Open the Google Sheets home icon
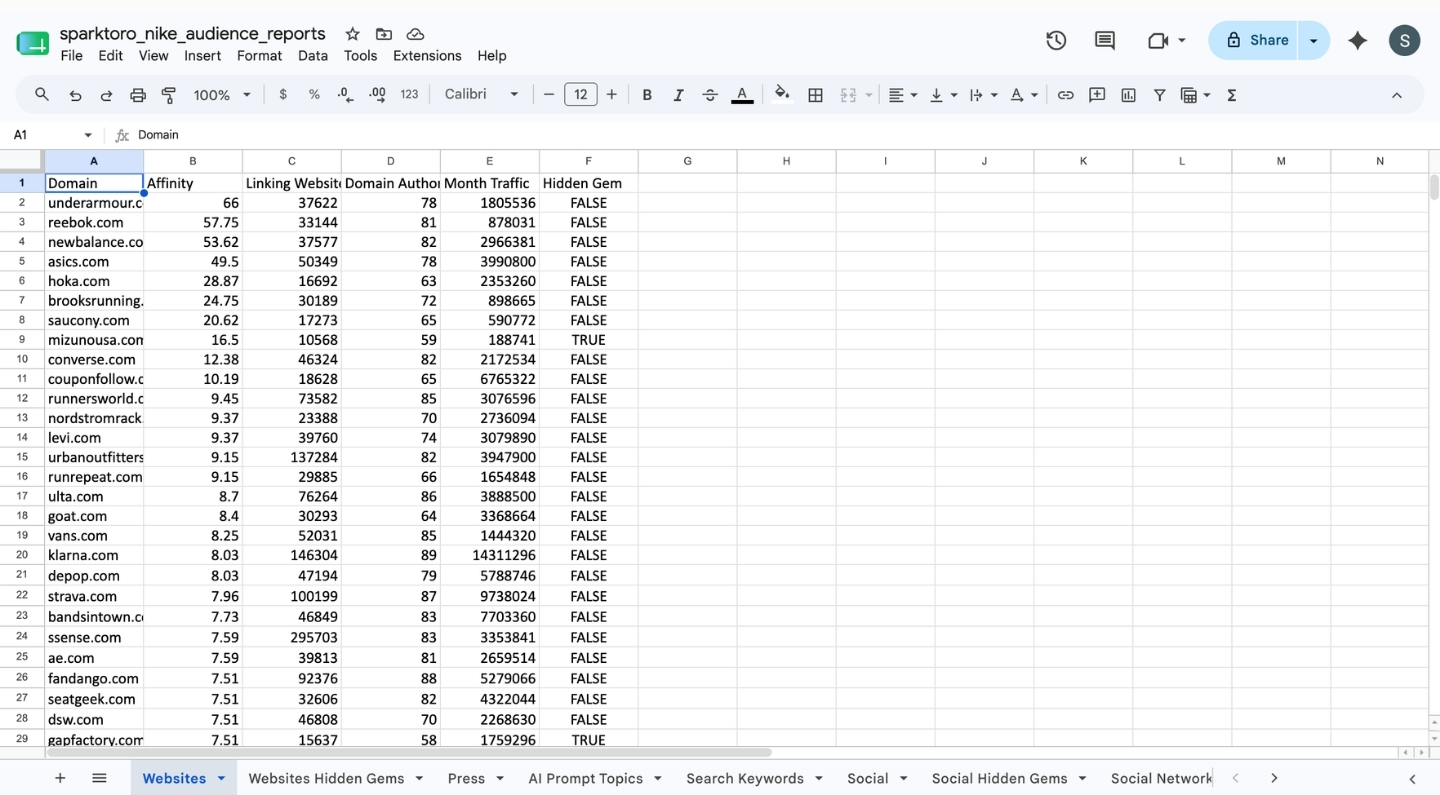 32,42
